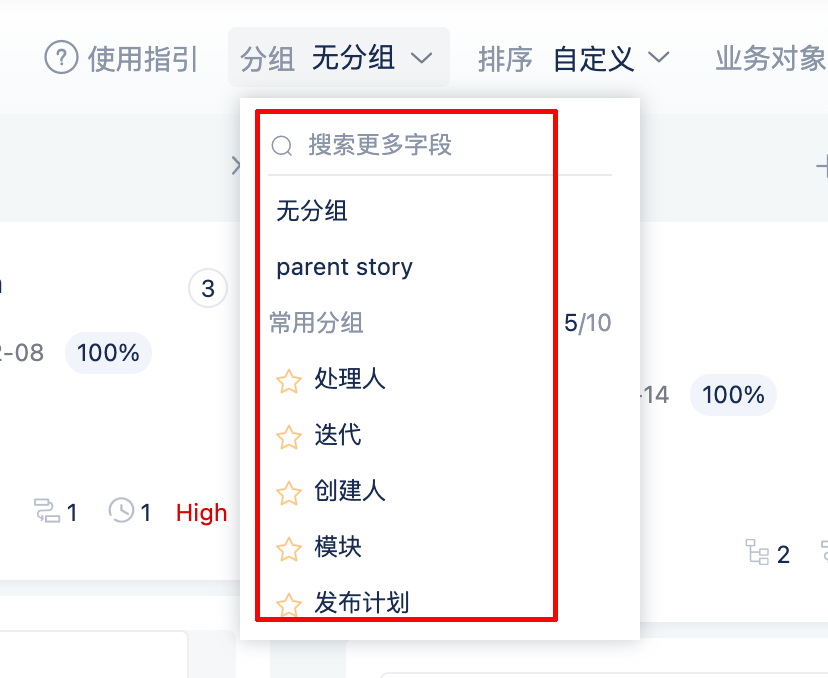828x678 pixels.
Task: Unstar the 创建人 grouping option
Action: point(289,493)
